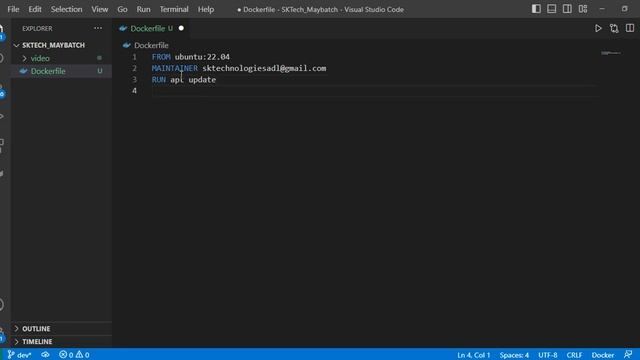Toggle bottom panel layout icon

pyautogui.click(x=551, y=9)
